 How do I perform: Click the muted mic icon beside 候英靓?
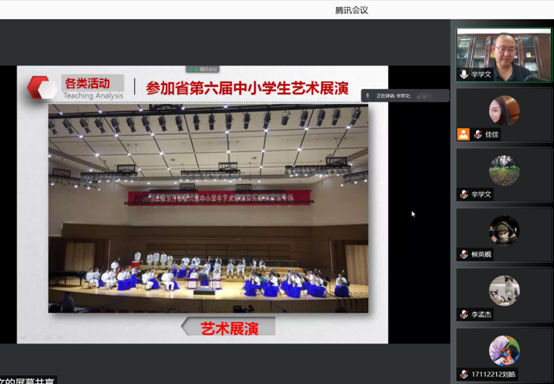[x=464, y=254]
